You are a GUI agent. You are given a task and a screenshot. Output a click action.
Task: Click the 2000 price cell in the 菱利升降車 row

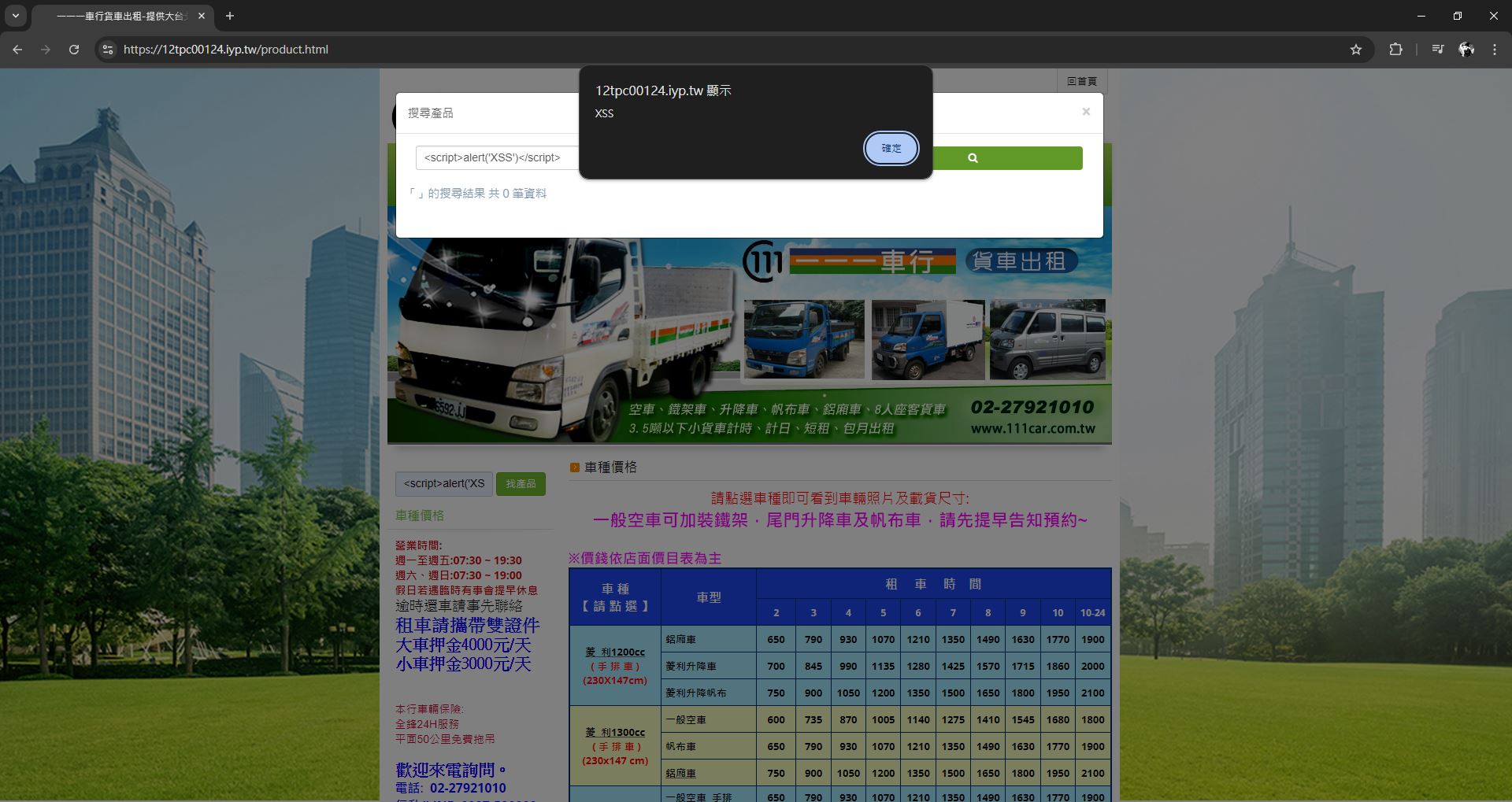1092,667
